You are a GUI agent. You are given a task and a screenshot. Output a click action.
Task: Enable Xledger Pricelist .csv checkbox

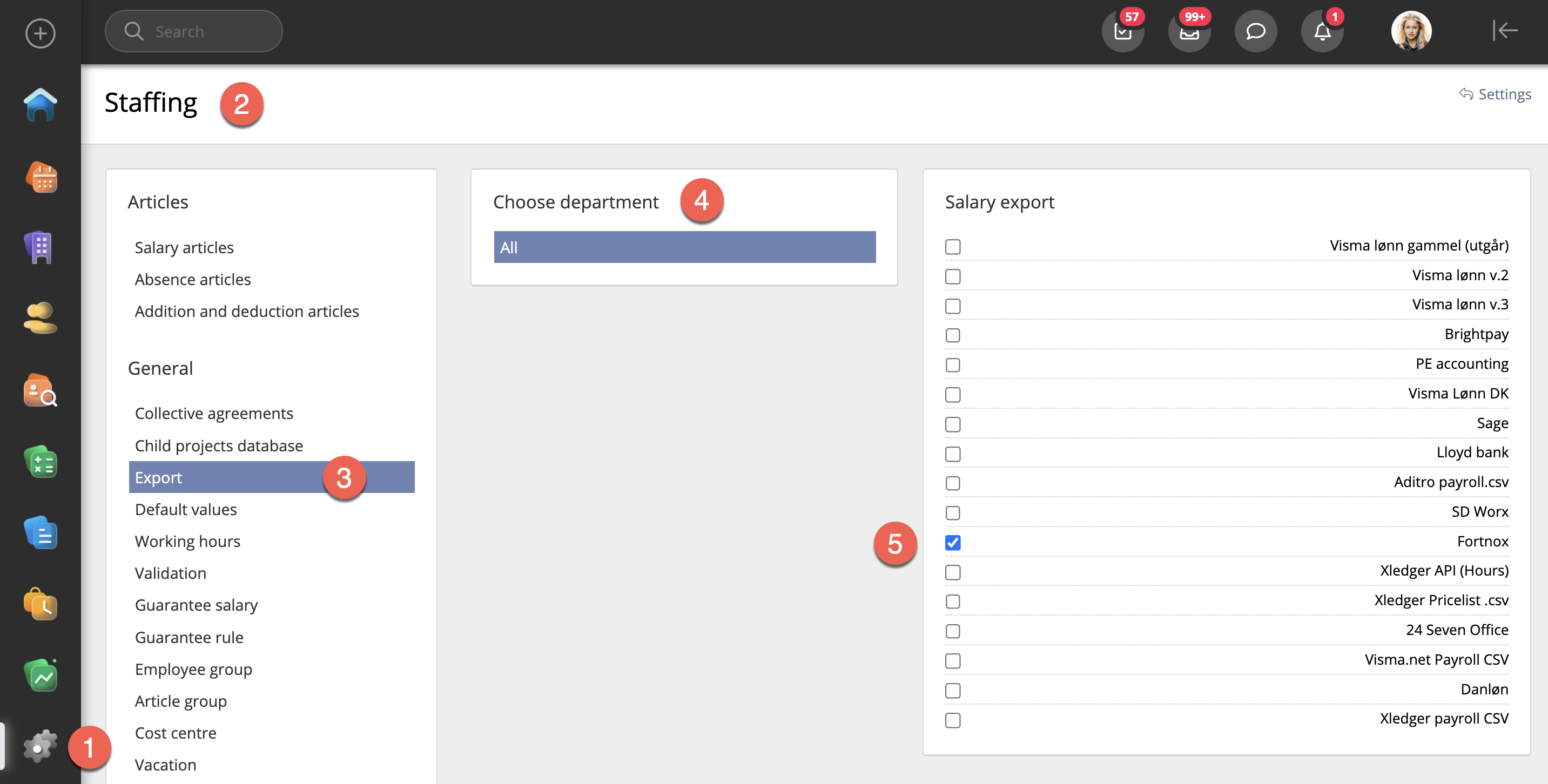952,601
